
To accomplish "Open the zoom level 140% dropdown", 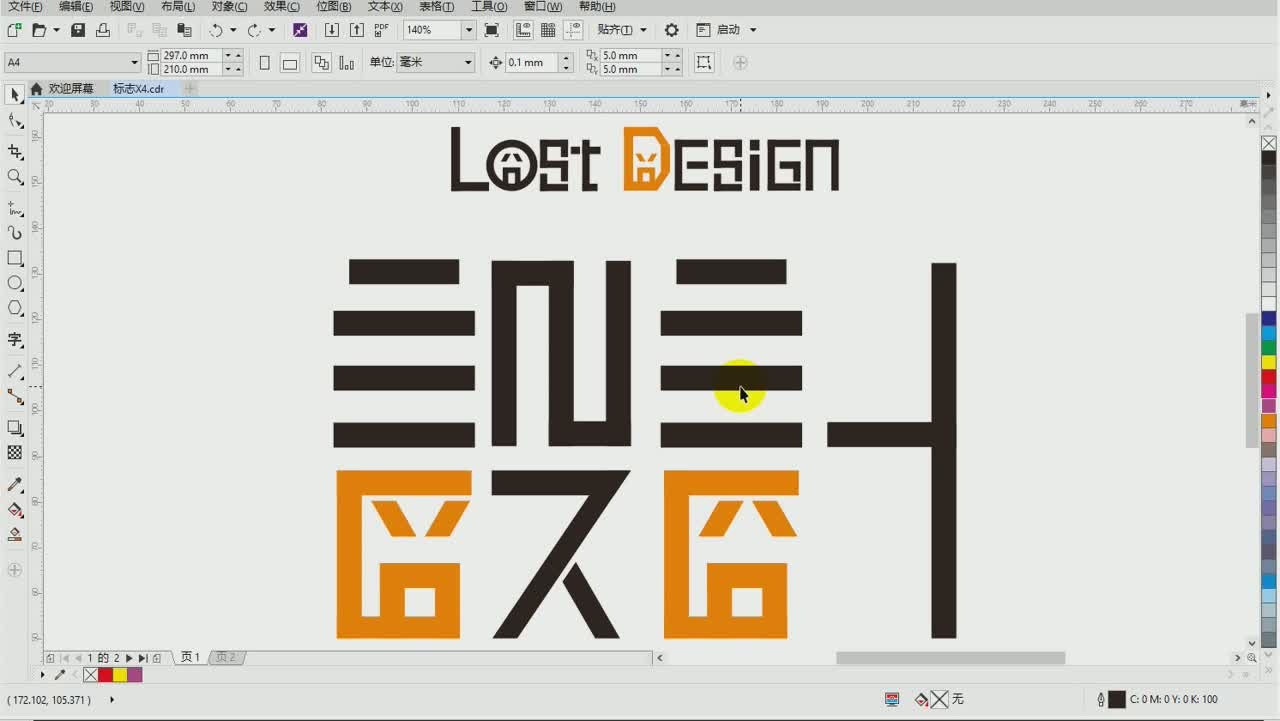I will [x=468, y=30].
